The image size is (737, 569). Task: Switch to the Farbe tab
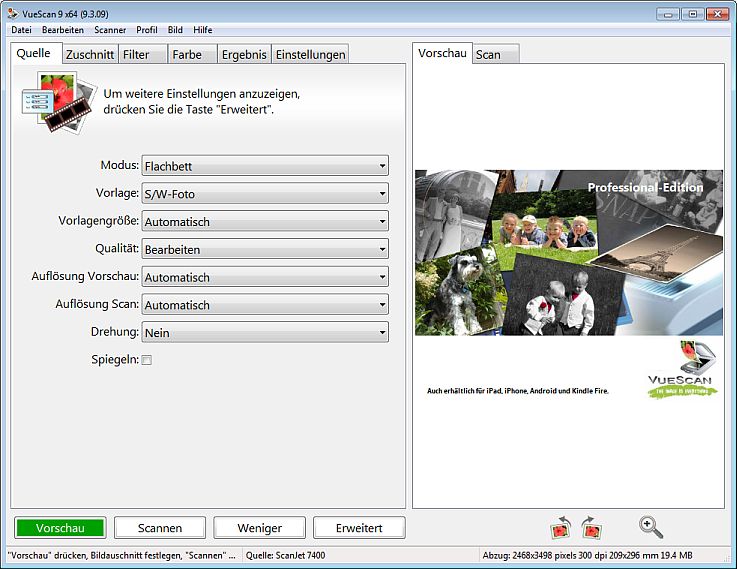tap(193, 55)
